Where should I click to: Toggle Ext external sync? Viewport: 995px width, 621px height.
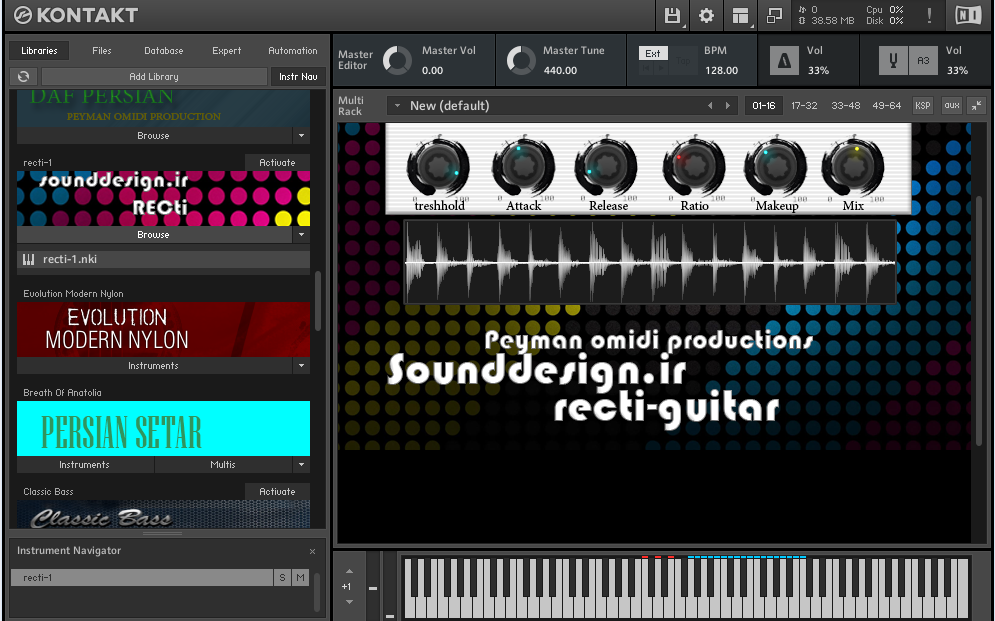click(x=653, y=53)
